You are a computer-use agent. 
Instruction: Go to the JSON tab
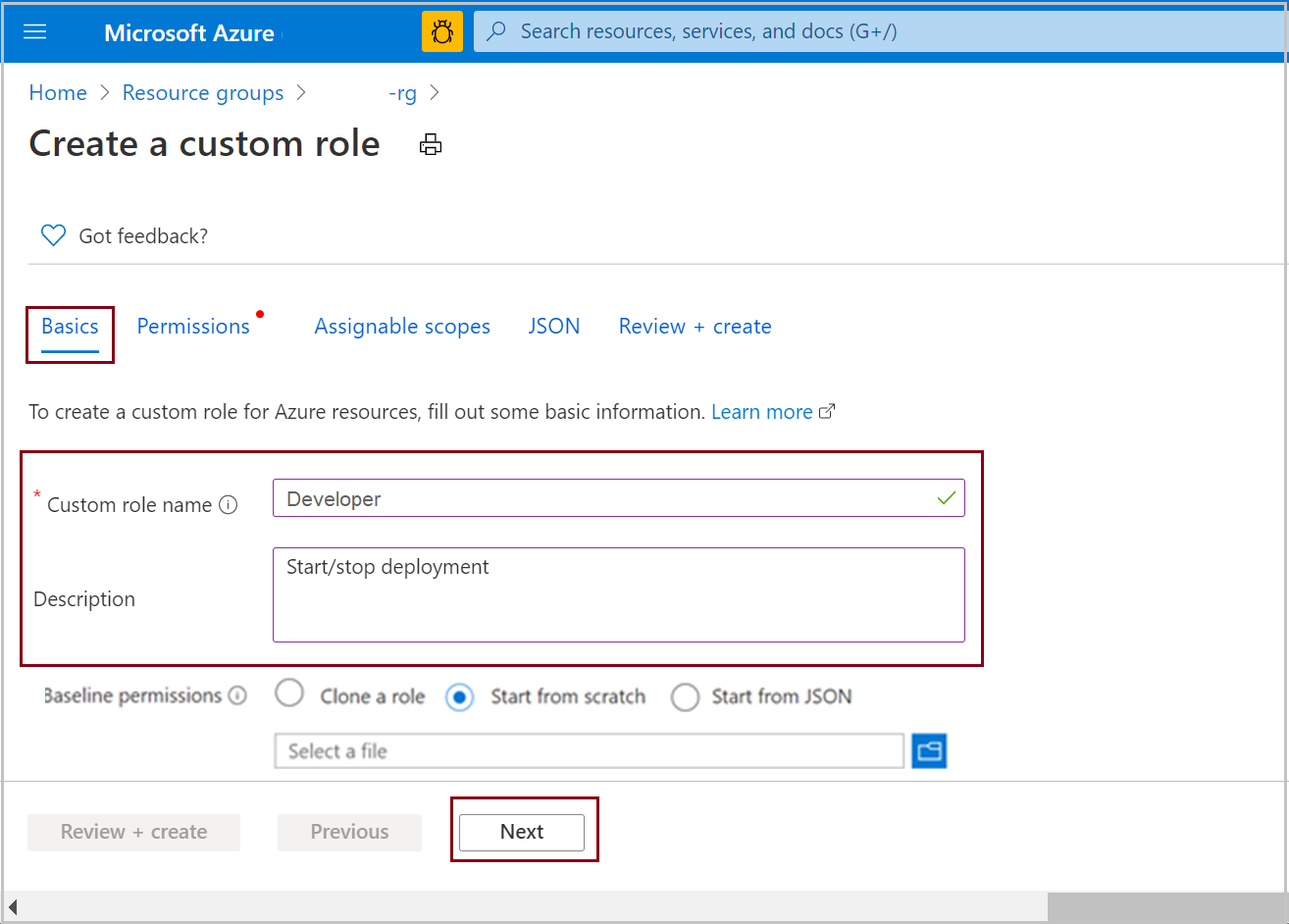(x=554, y=327)
